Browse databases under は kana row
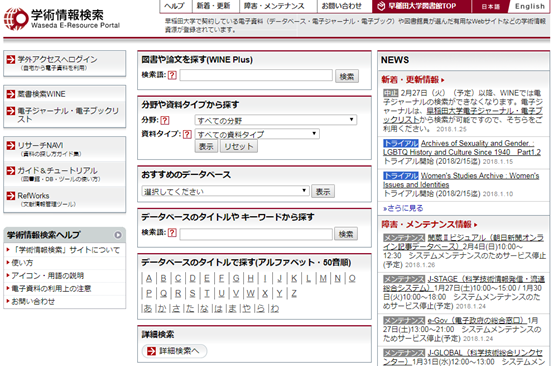The image size is (553, 366). [218, 309]
